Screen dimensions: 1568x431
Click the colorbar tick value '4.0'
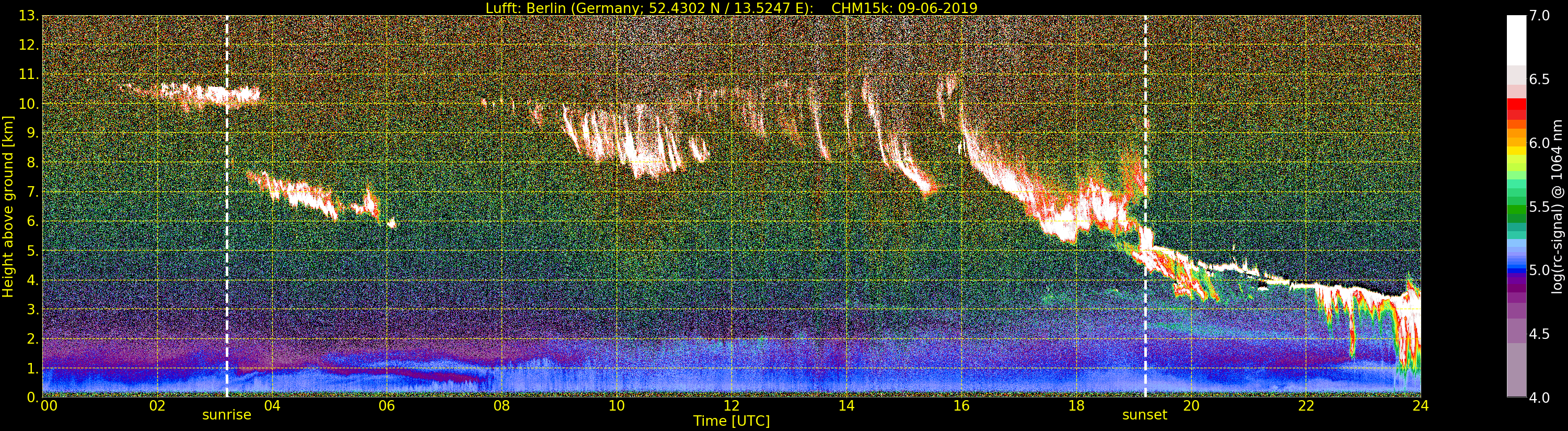pyautogui.click(x=1539, y=397)
